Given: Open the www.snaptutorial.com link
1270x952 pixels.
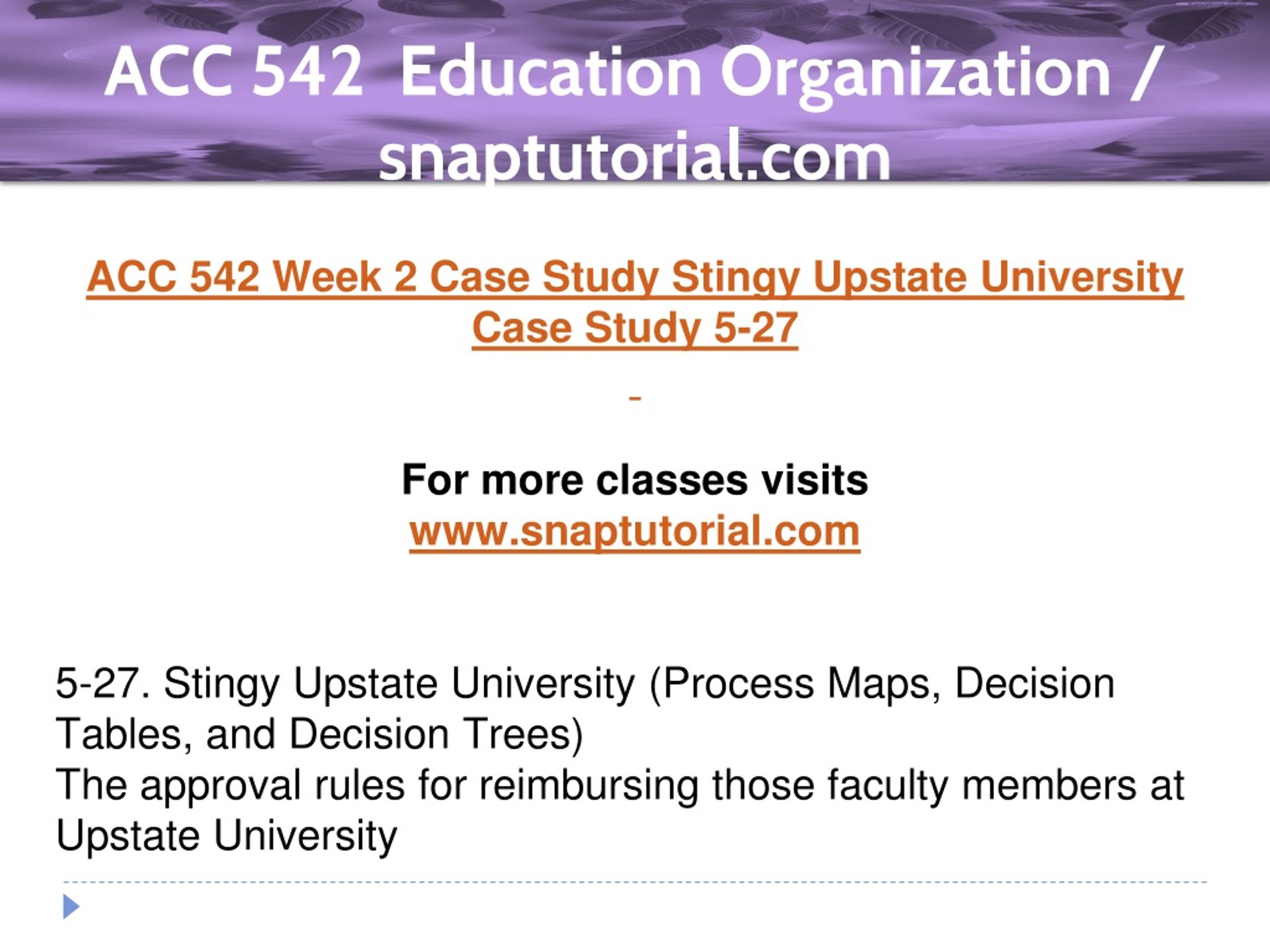Looking at the screenshot, I should tap(635, 531).
